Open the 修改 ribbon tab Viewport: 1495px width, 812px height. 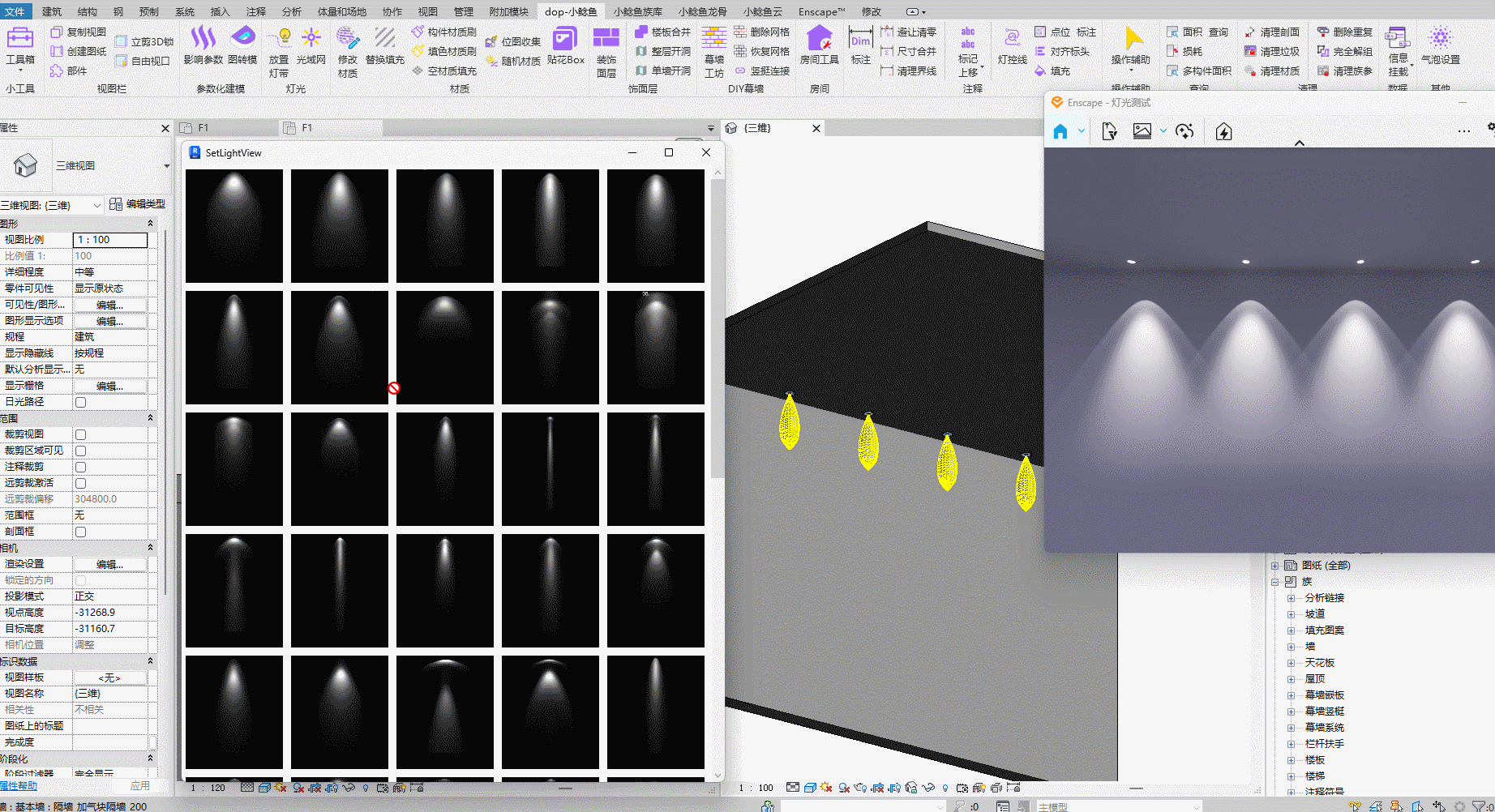click(x=871, y=11)
